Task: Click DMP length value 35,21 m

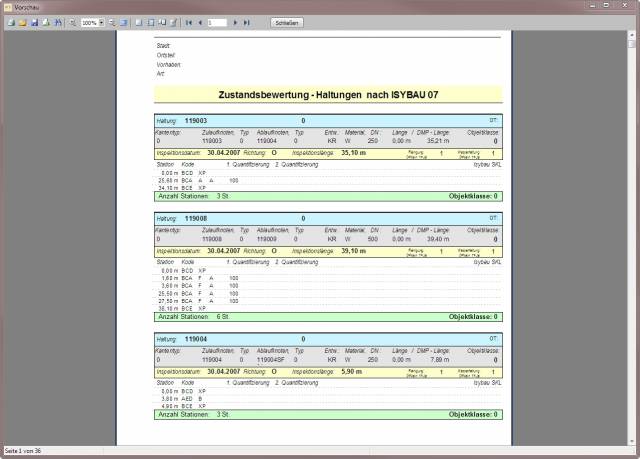Action: coord(438,141)
